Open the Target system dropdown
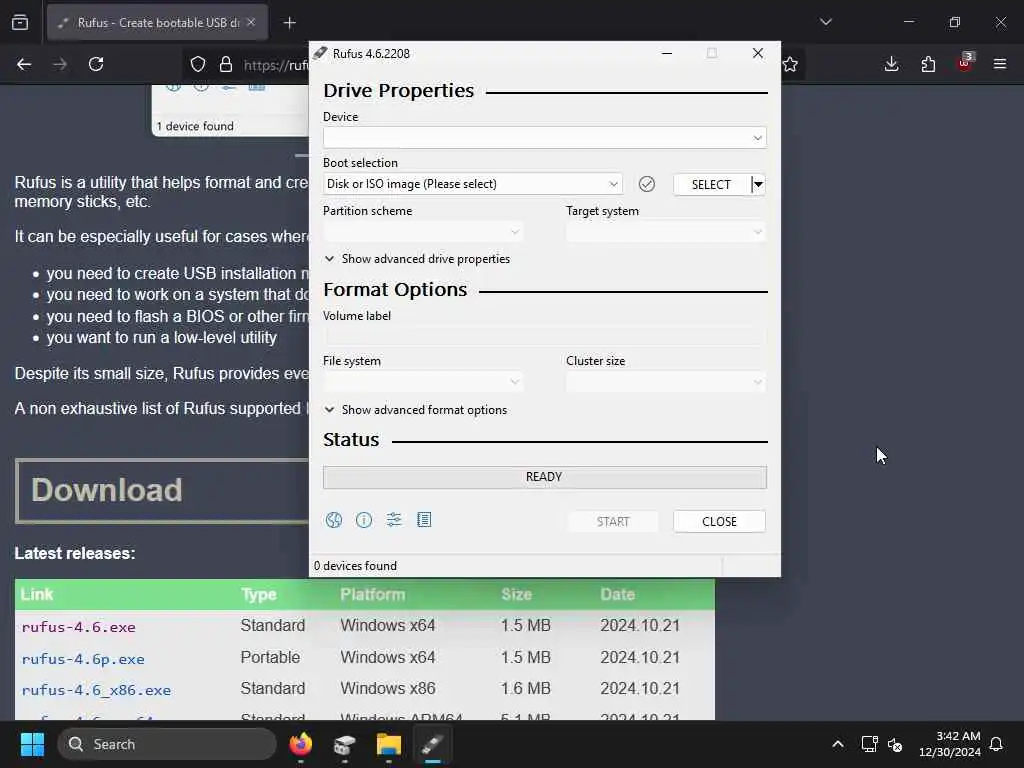Screen dimensions: 1024x768 pyautogui.click(x=665, y=232)
